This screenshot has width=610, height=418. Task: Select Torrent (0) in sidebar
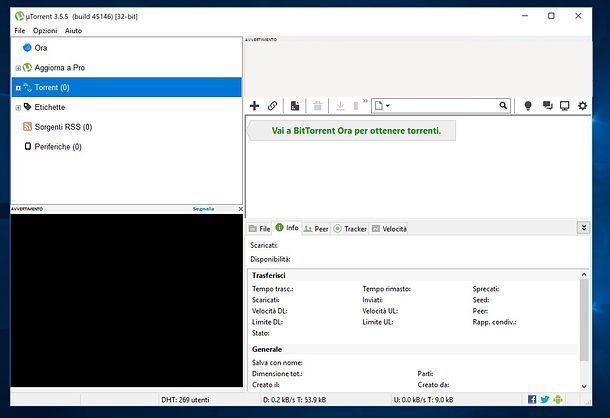[126, 87]
